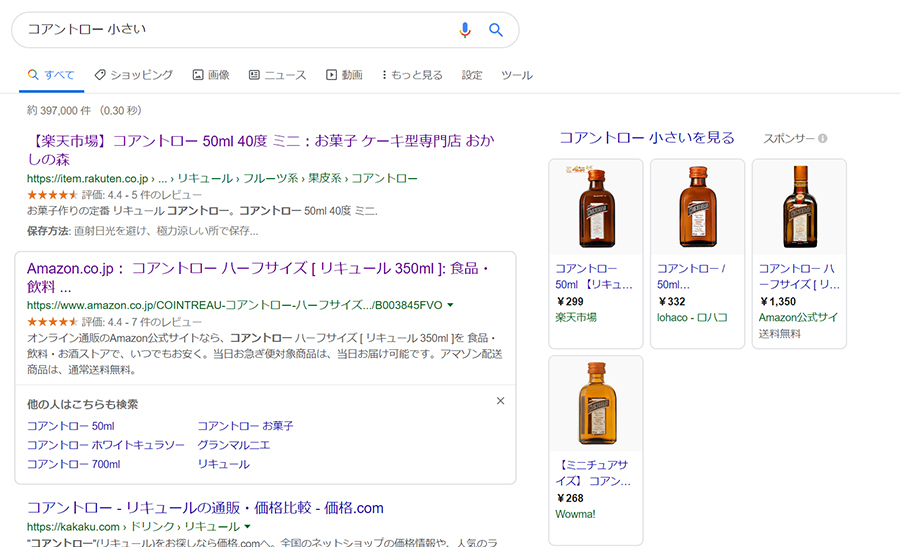Image resolution: width=900 pixels, height=547 pixels.
Task: Open product title コアントロー 50ml 【リキュ…
Action: tap(594, 276)
